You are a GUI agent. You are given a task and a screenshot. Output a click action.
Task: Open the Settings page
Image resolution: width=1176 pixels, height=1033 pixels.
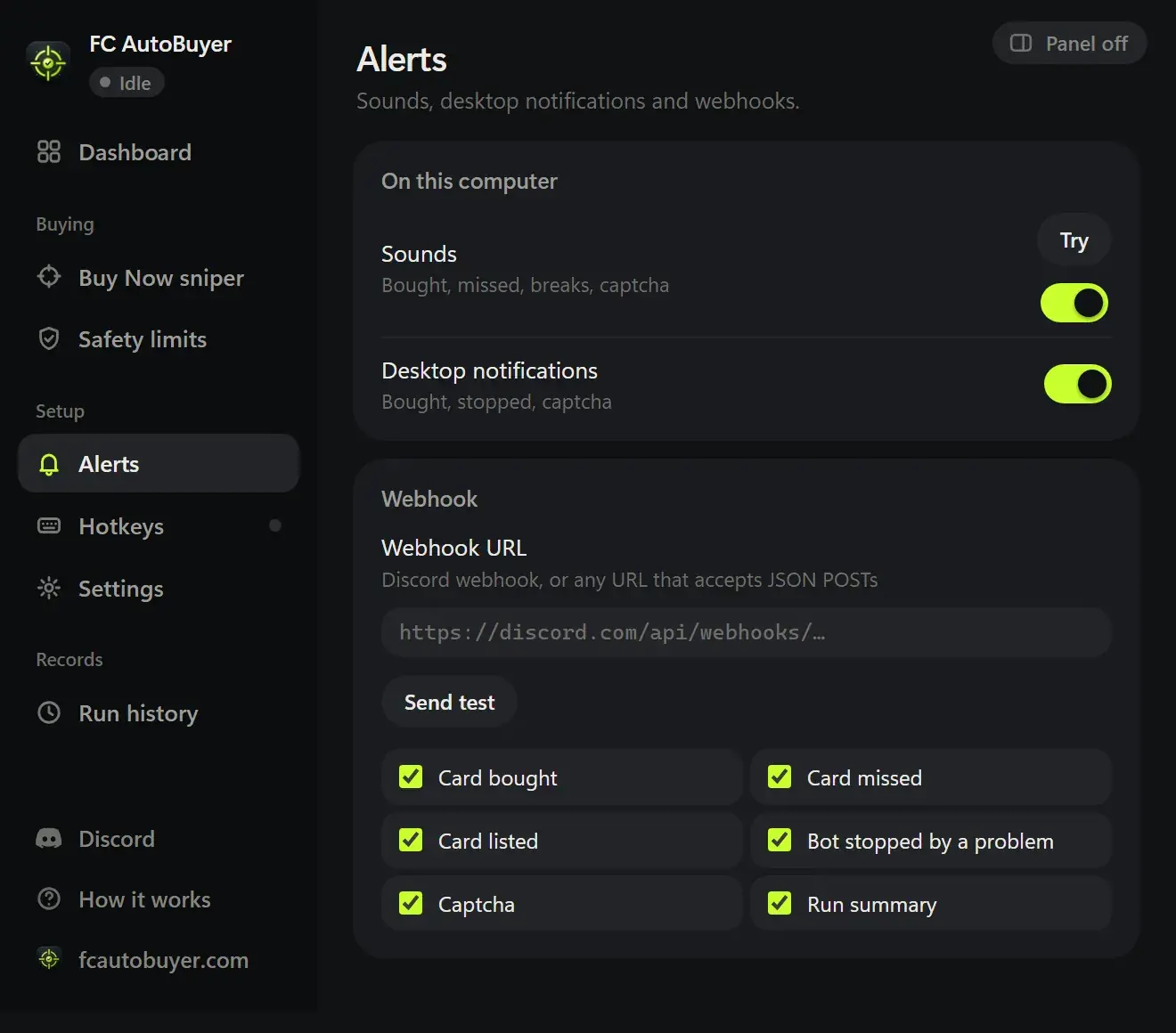pos(159,588)
